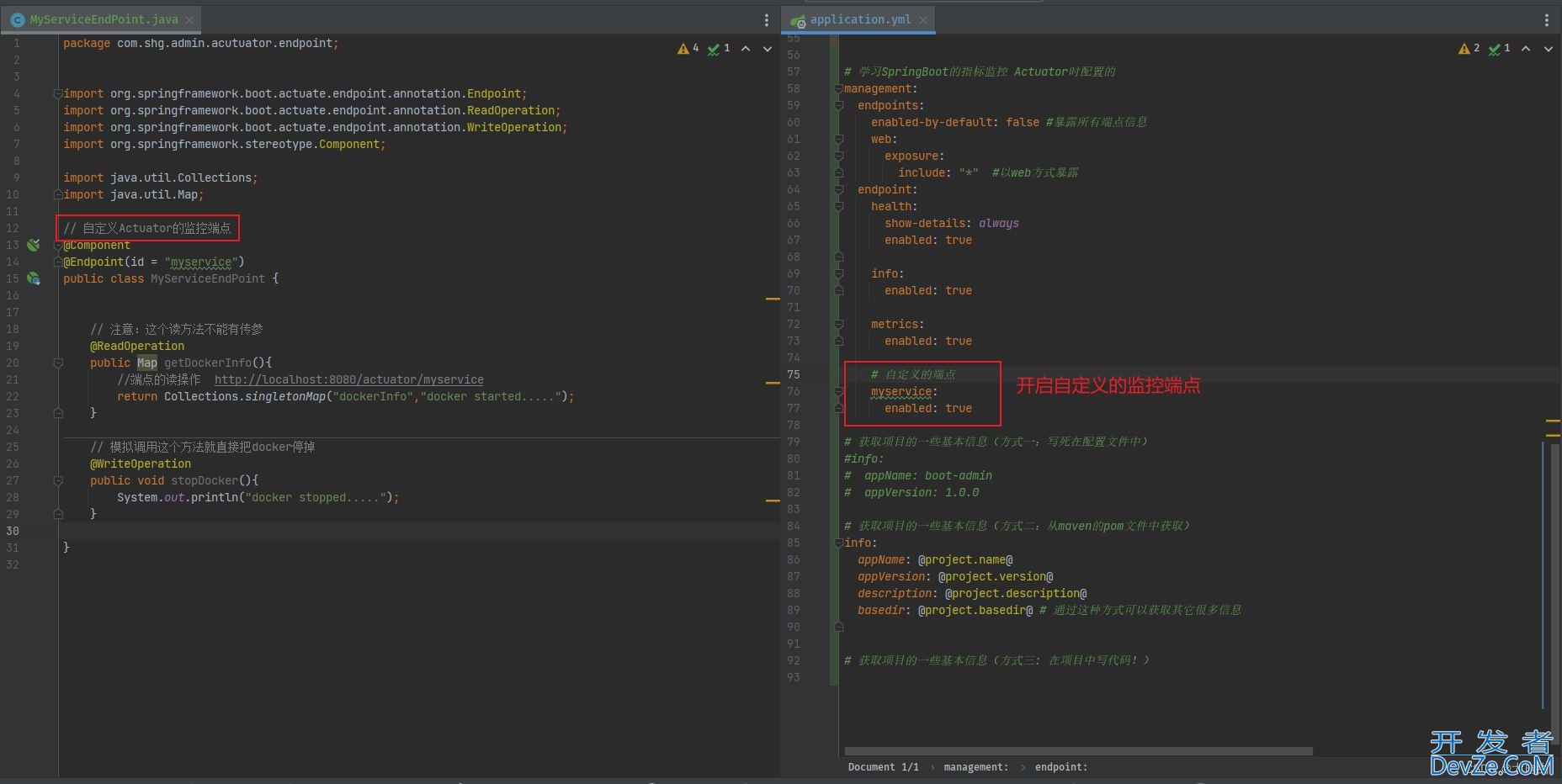Click the 'management:' breadcrumb

point(975,767)
